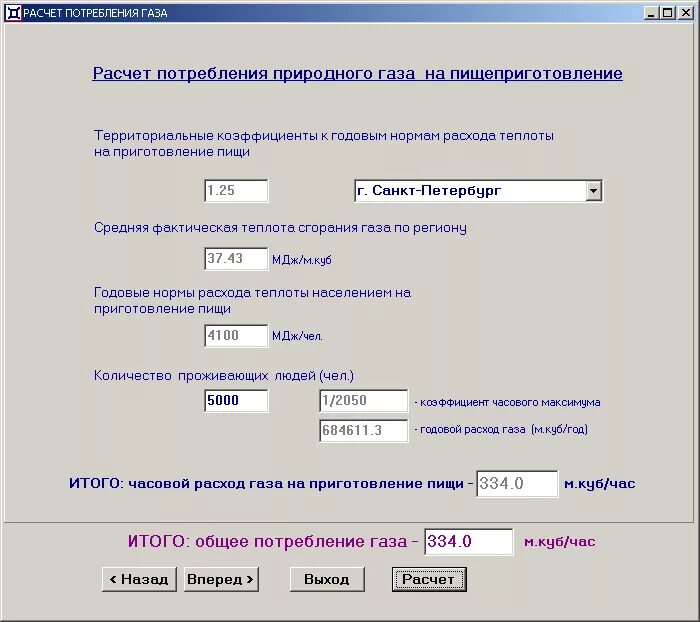Click the МДж/м.куб unit label

pyautogui.click(x=302, y=260)
